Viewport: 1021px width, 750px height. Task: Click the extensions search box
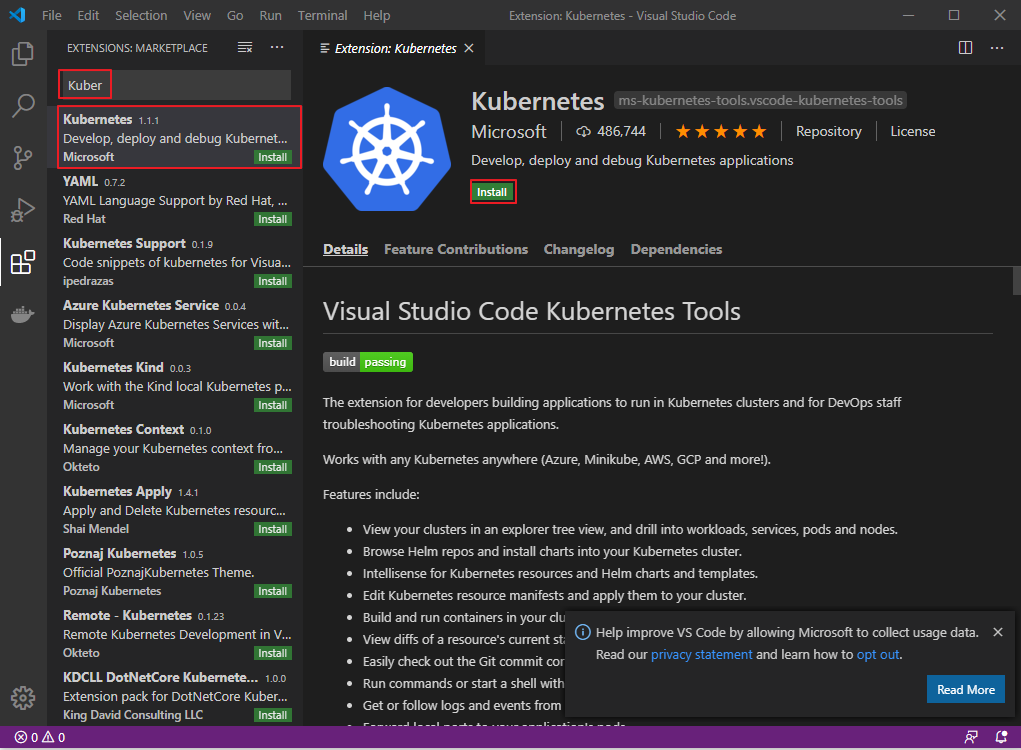(175, 85)
